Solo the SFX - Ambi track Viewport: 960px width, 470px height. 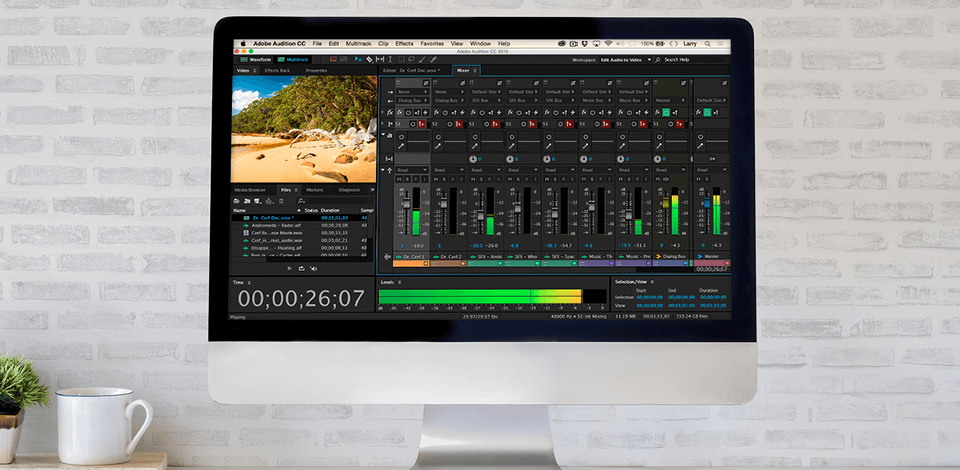click(481, 179)
